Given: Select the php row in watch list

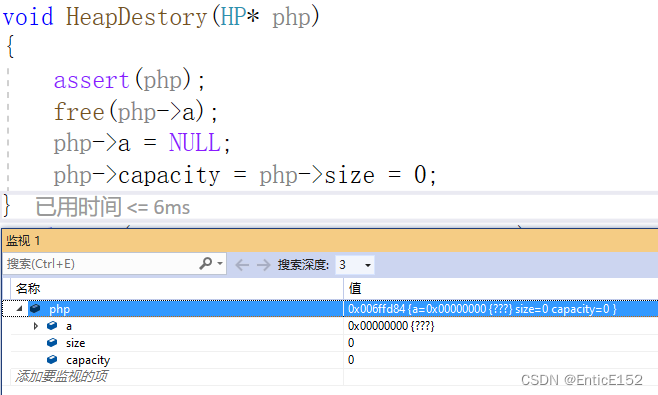Looking at the screenshot, I should coord(331,309).
